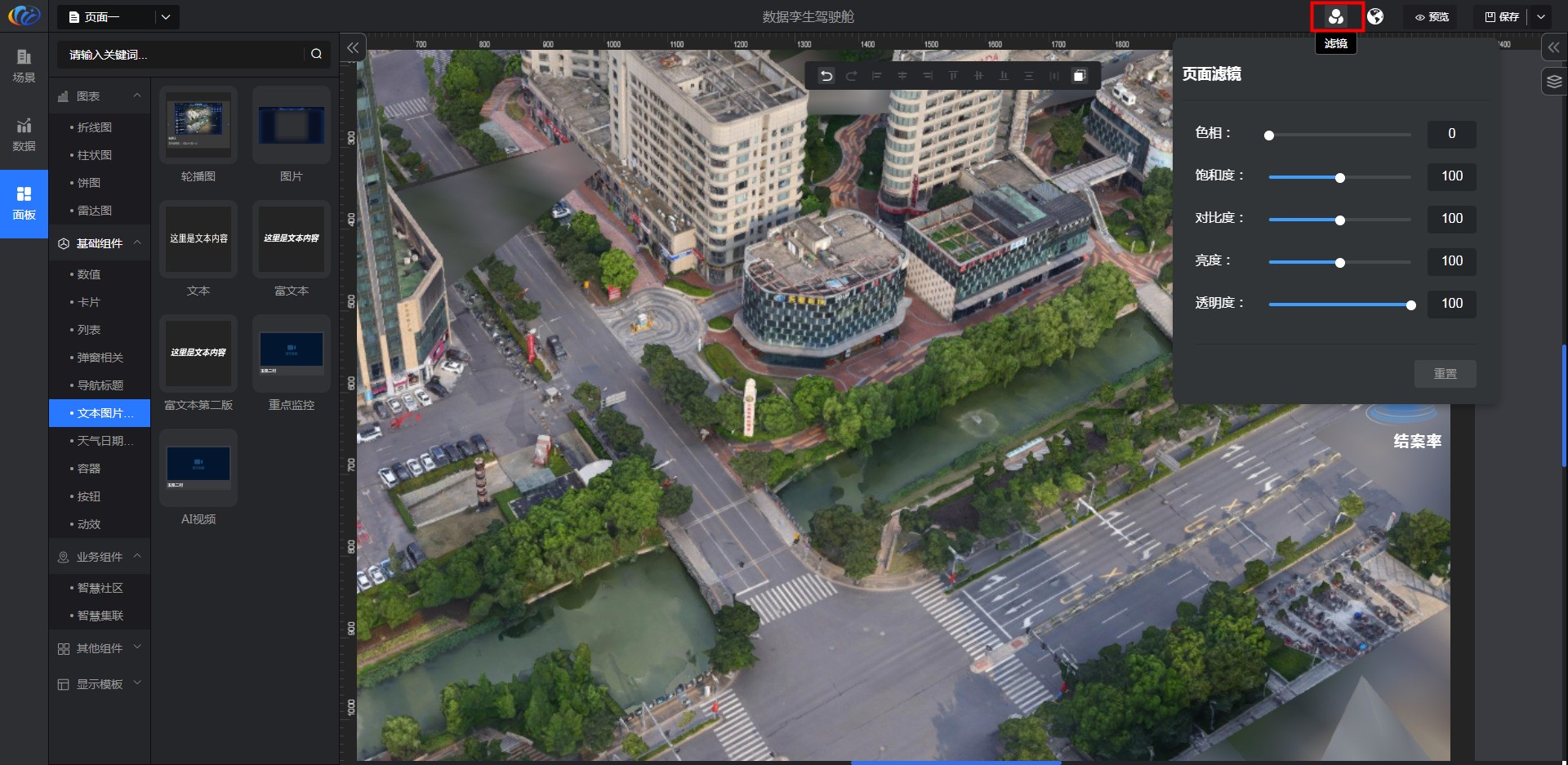Click the 滤镜 filter icon in top bar
The height and width of the screenshot is (765, 1568).
pos(1336,16)
